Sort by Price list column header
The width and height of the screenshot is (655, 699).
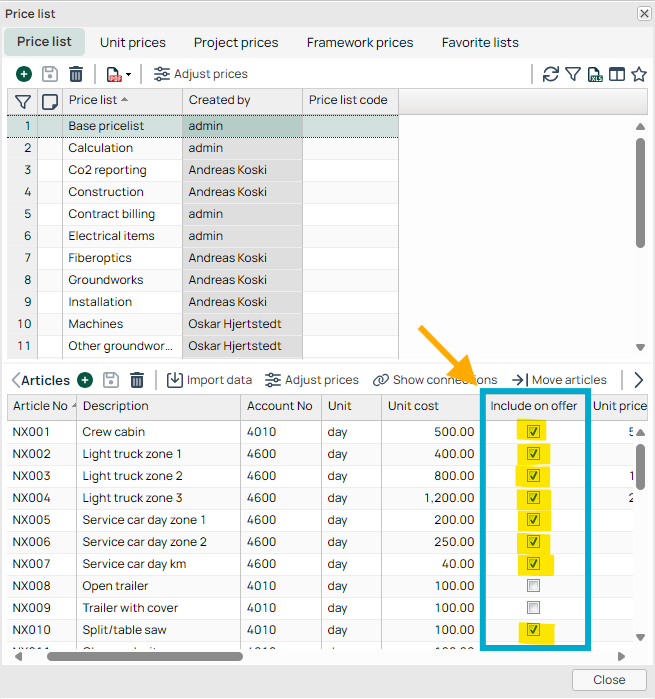[122, 100]
